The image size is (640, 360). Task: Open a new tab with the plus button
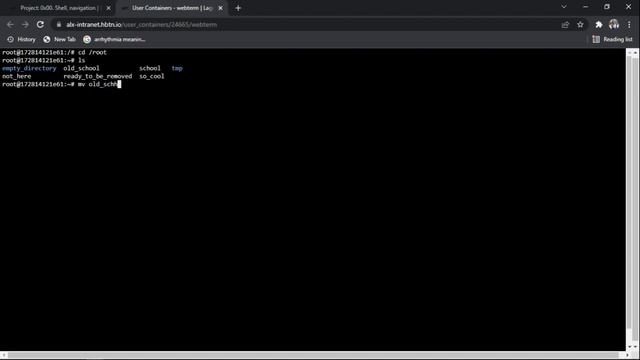238,8
